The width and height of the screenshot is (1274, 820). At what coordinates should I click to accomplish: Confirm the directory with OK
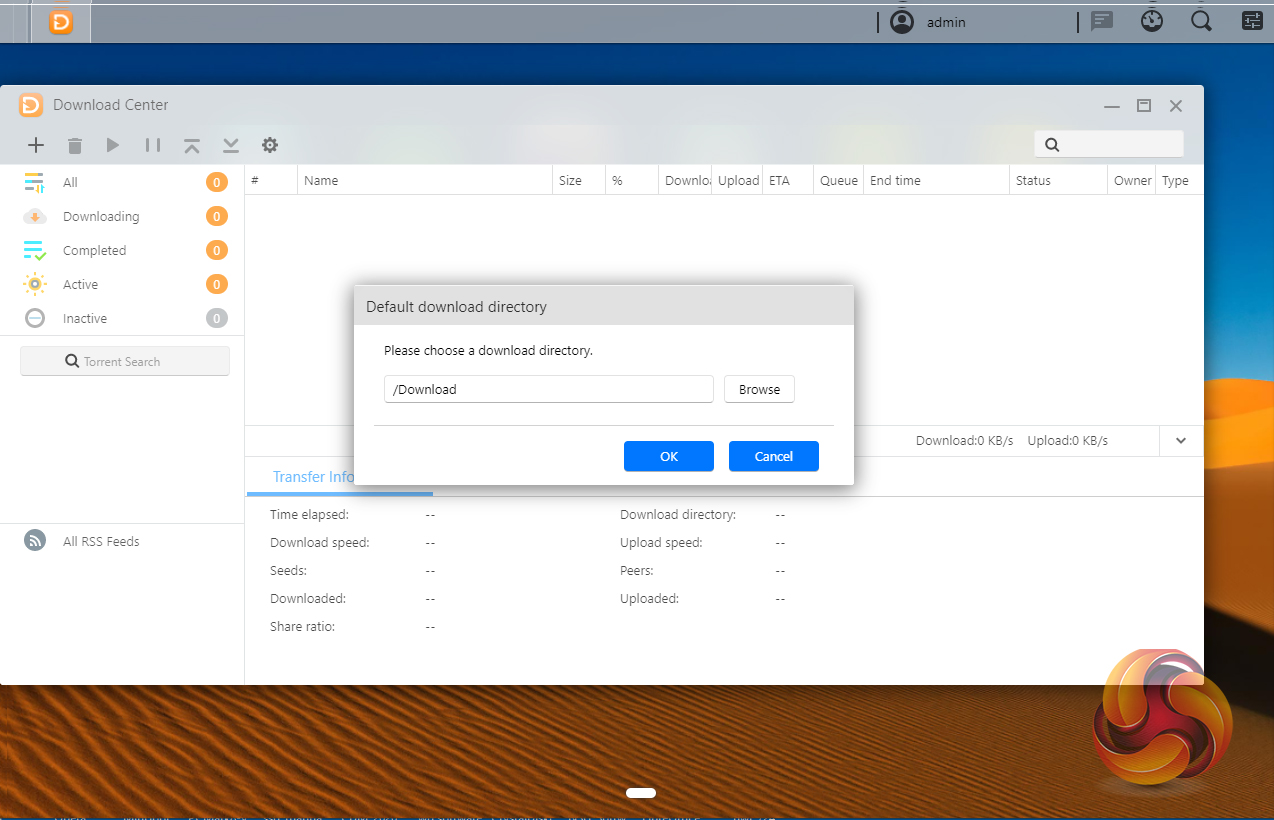pyautogui.click(x=668, y=456)
